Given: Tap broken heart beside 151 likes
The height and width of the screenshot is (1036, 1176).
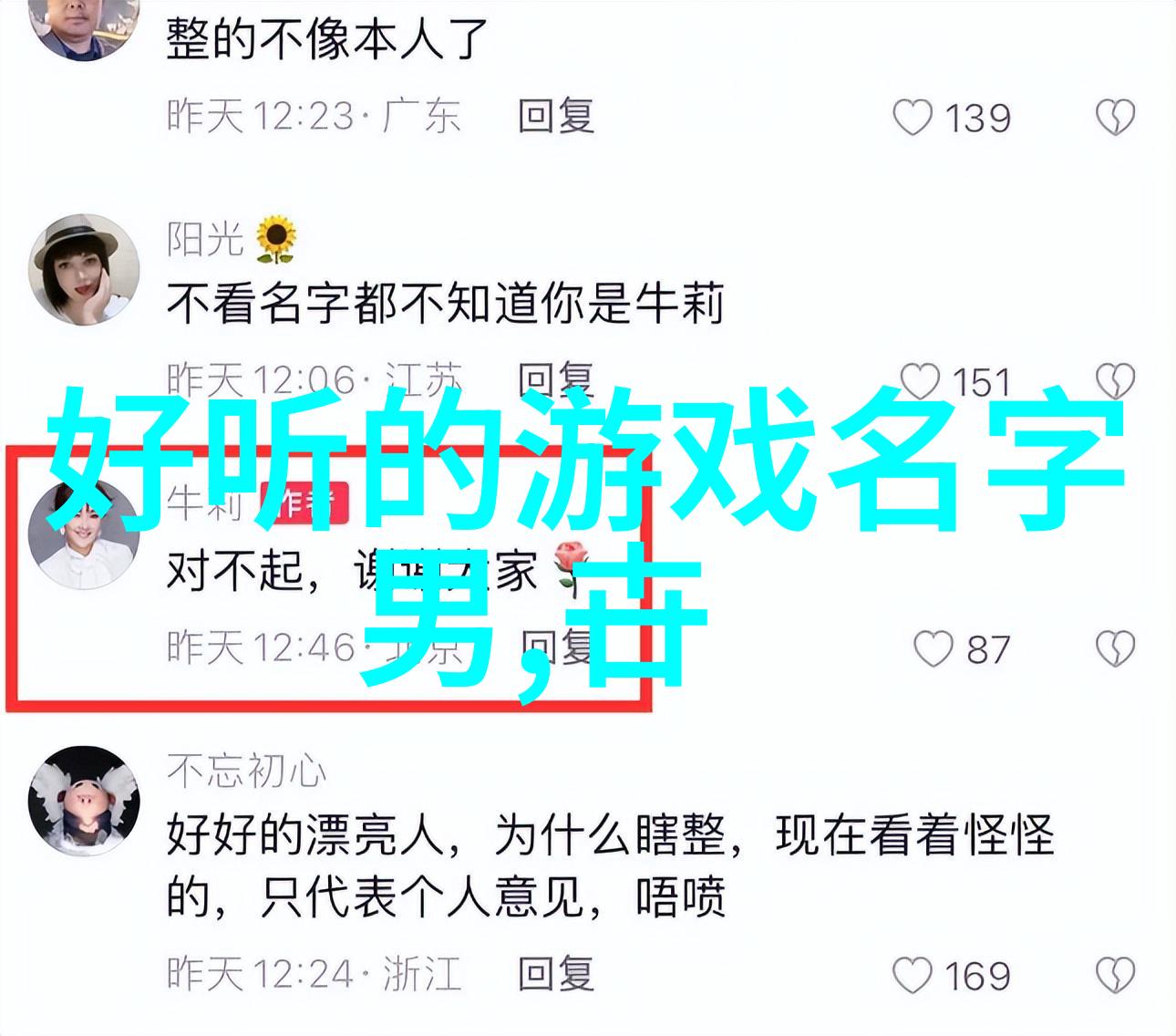Looking at the screenshot, I should (x=1114, y=381).
